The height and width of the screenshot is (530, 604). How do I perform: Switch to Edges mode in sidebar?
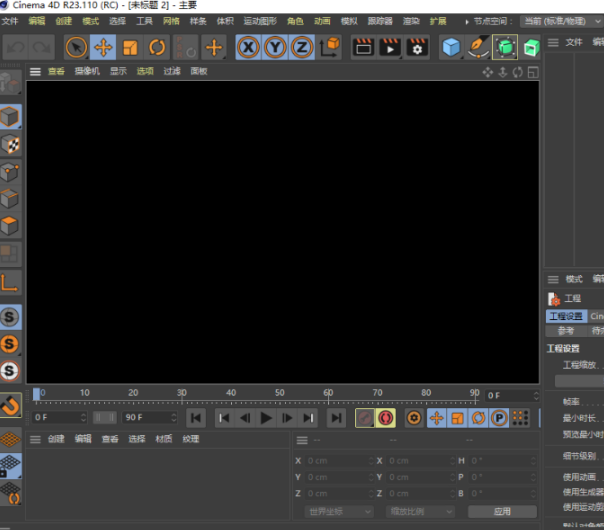point(10,199)
